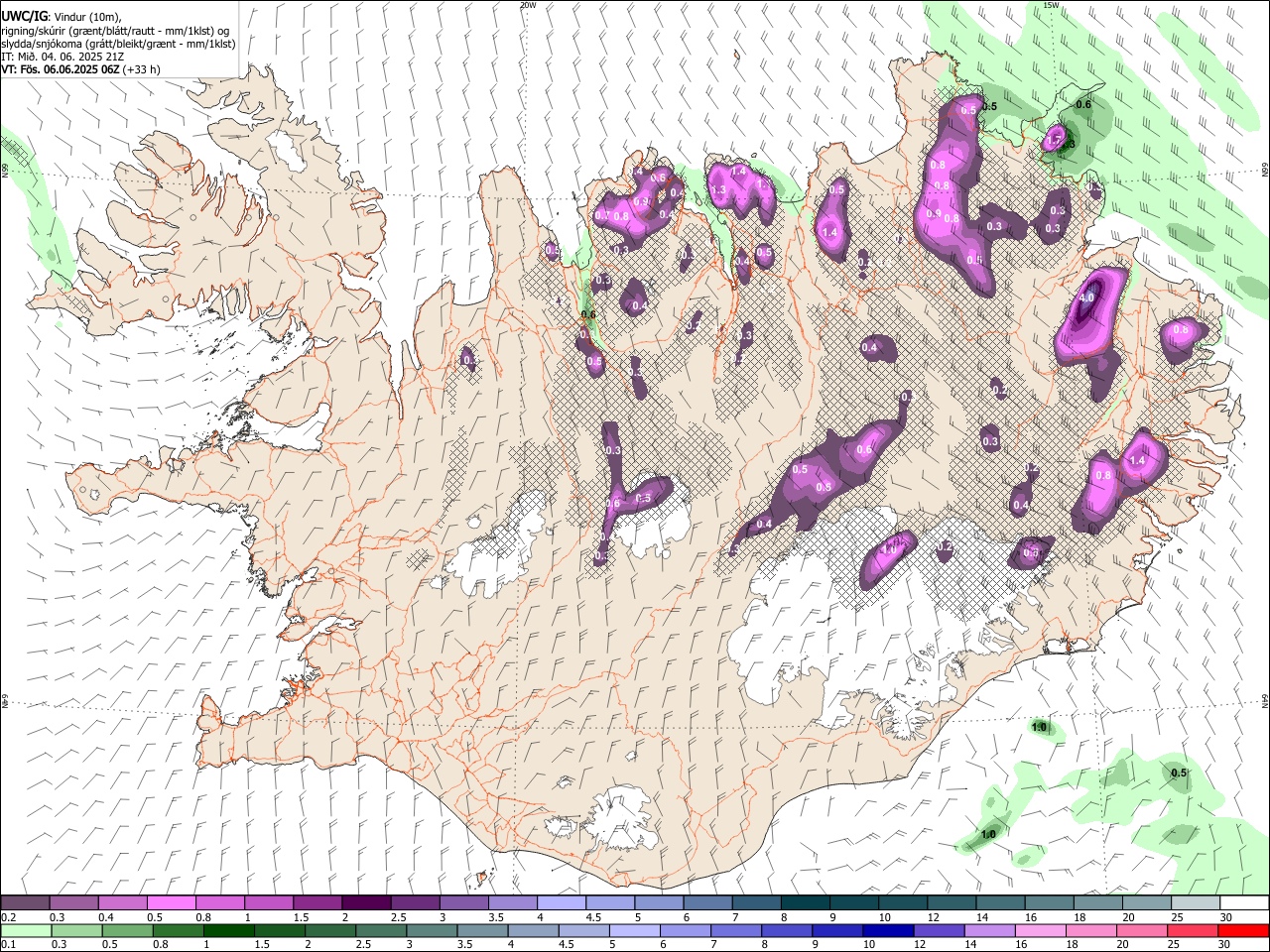Click the lilac 14–16 lower legend swatch
The width and height of the screenshot is (1270, 952).
point(990,930)
